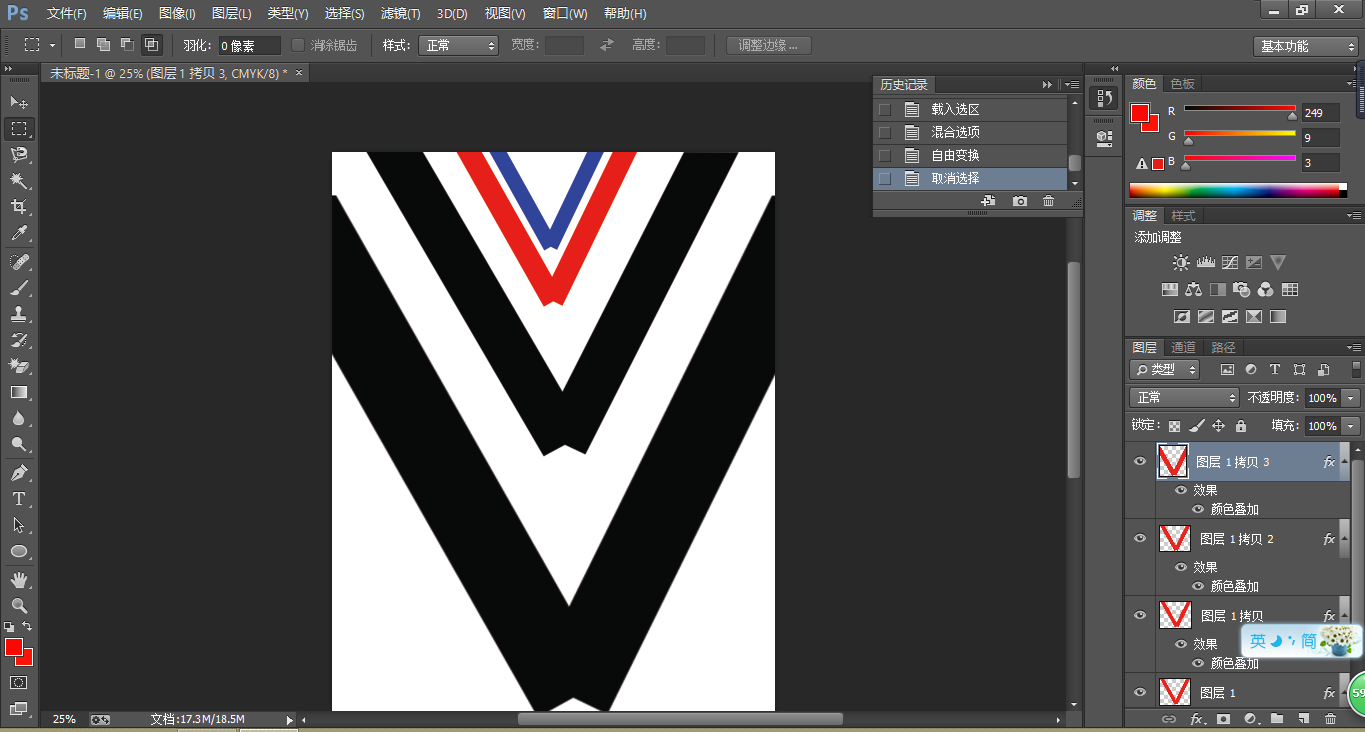Open tool preset picker arrow

tap(52, 45)
